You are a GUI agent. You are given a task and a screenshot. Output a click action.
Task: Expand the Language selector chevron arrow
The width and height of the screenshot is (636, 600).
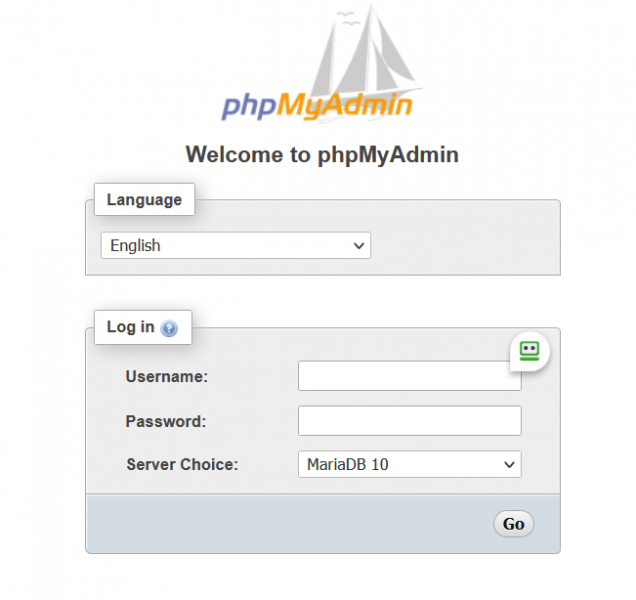pos(359,245)
